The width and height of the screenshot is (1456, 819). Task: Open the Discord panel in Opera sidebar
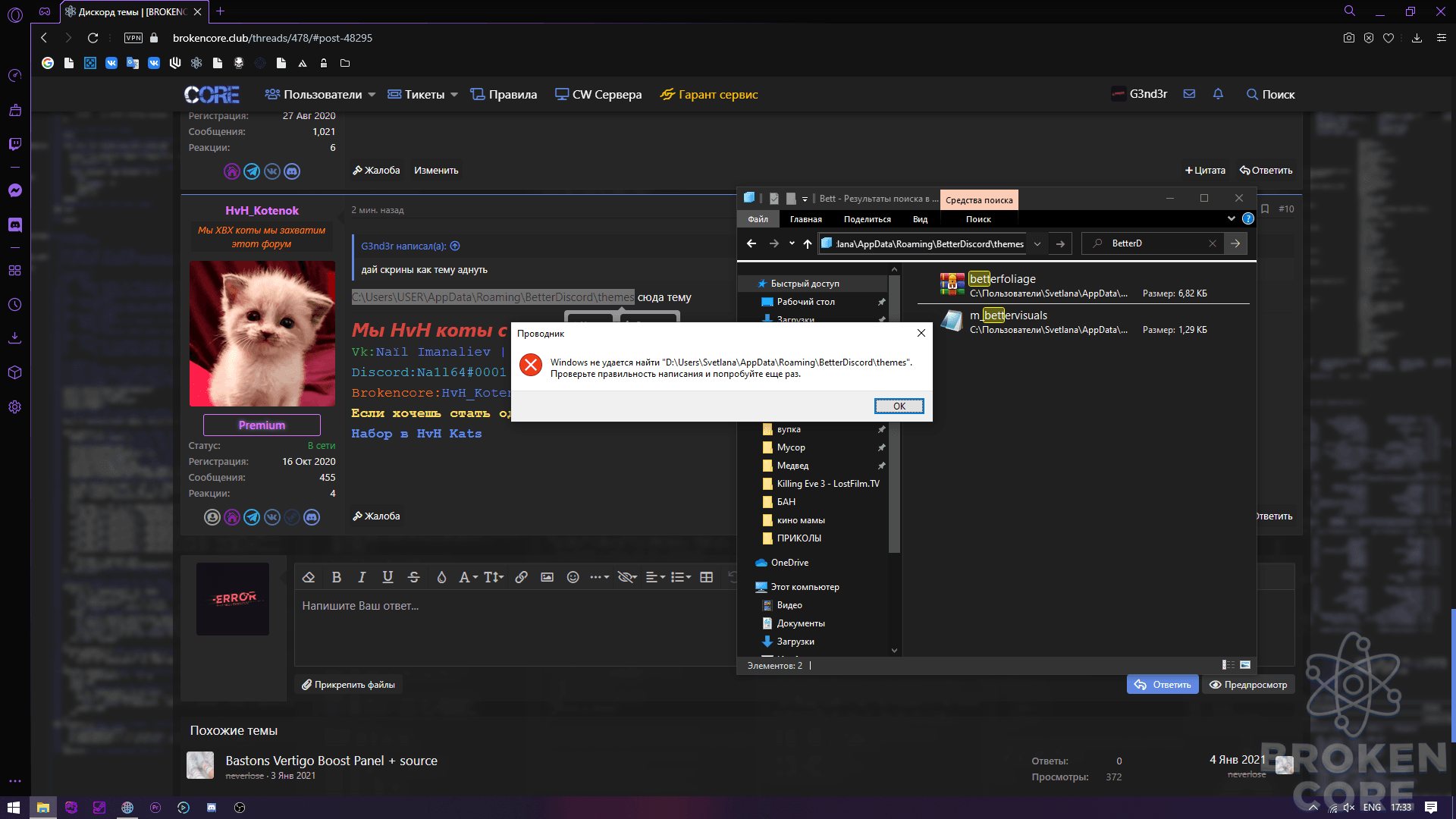click(x=14, y=224)
